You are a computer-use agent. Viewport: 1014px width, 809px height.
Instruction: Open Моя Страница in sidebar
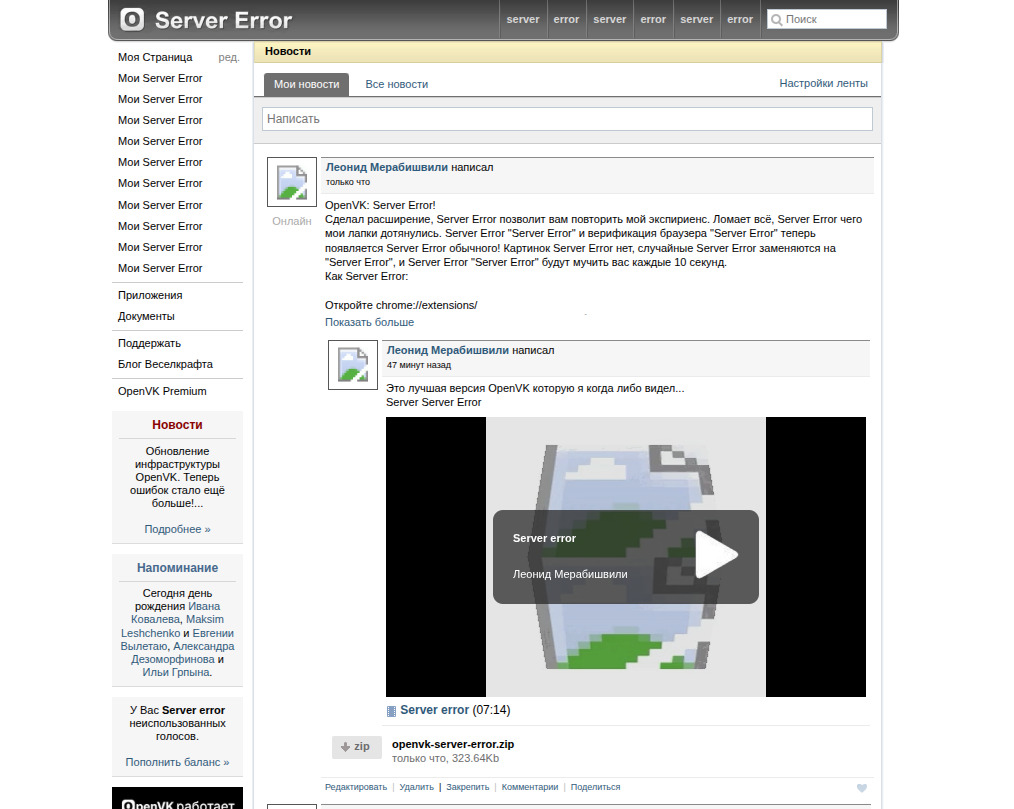[x=155, y=57]
